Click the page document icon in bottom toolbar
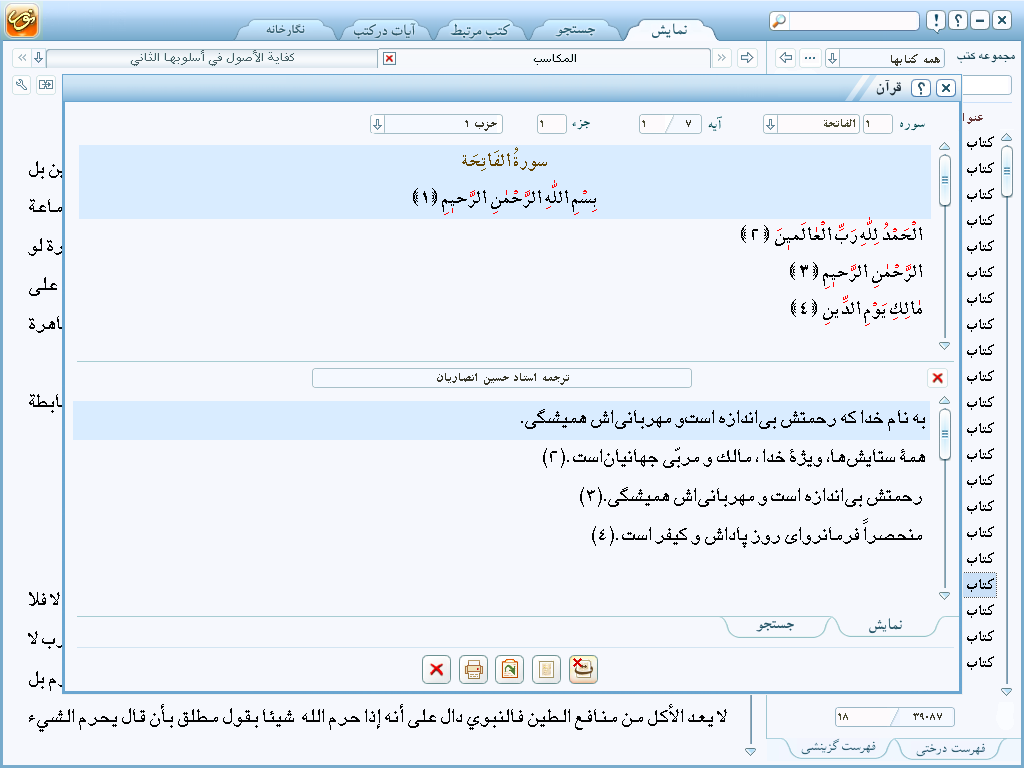Screen dimensions: 1024x768 pyautogui.click(x=546, y=669)
